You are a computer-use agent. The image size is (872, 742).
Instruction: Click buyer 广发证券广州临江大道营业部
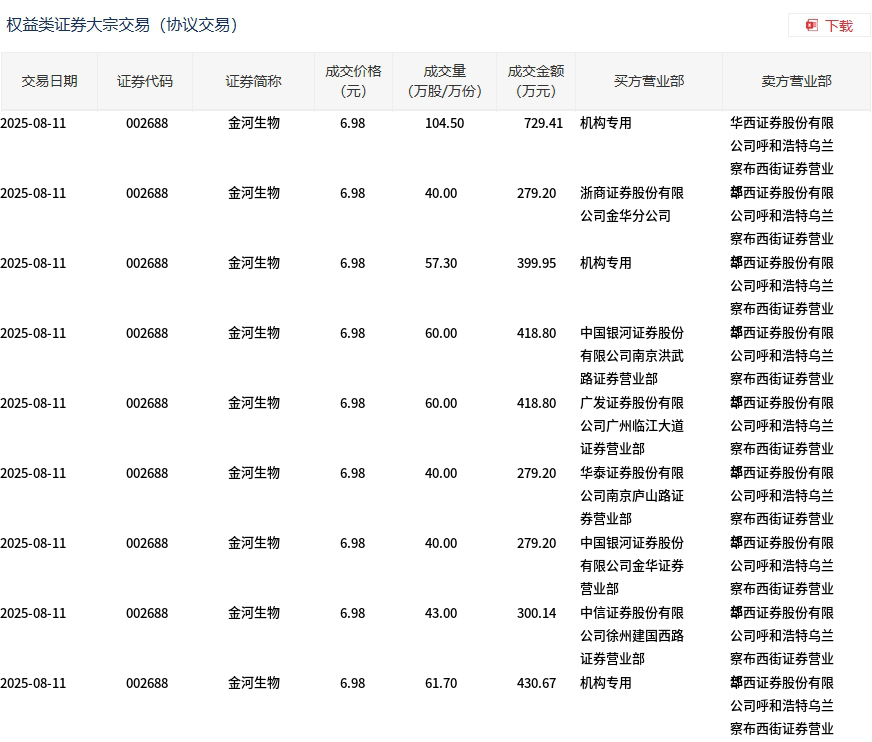[631, 425]
